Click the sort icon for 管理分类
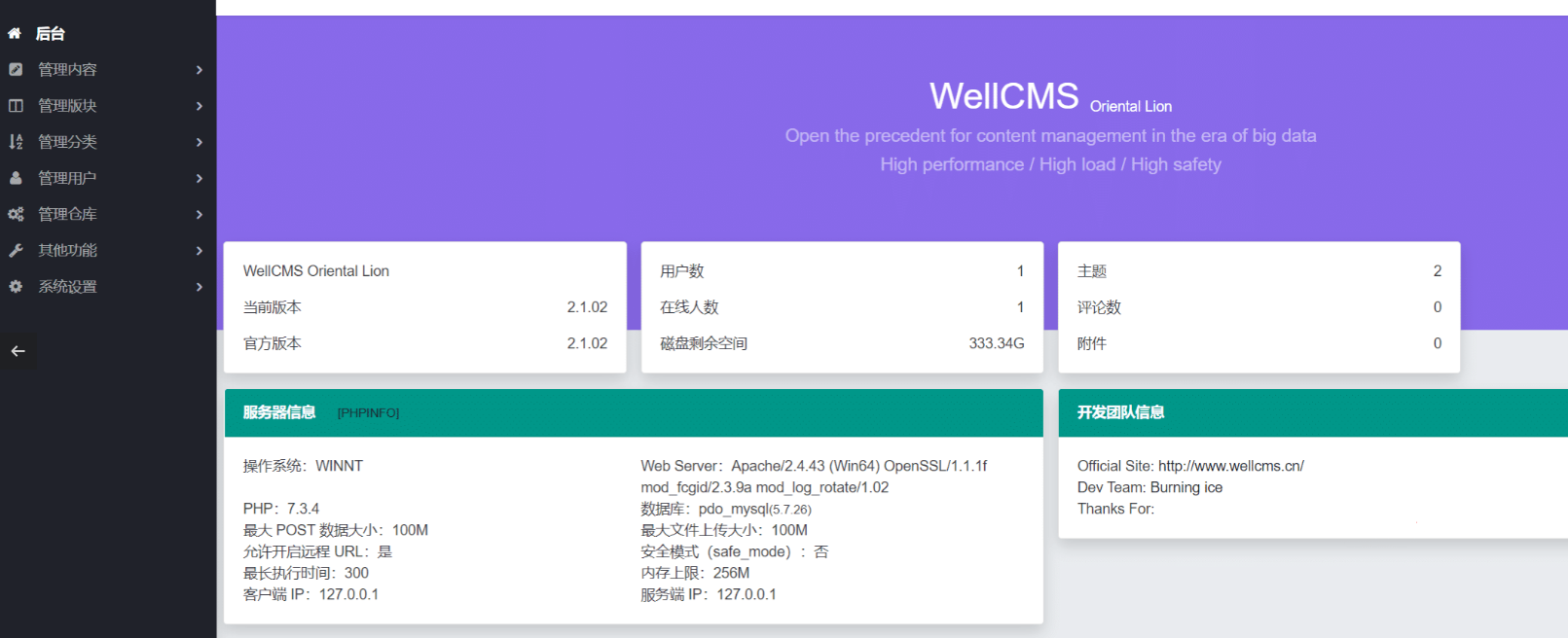This screenshot has width=1568, height=638. (x=16, y=142)
